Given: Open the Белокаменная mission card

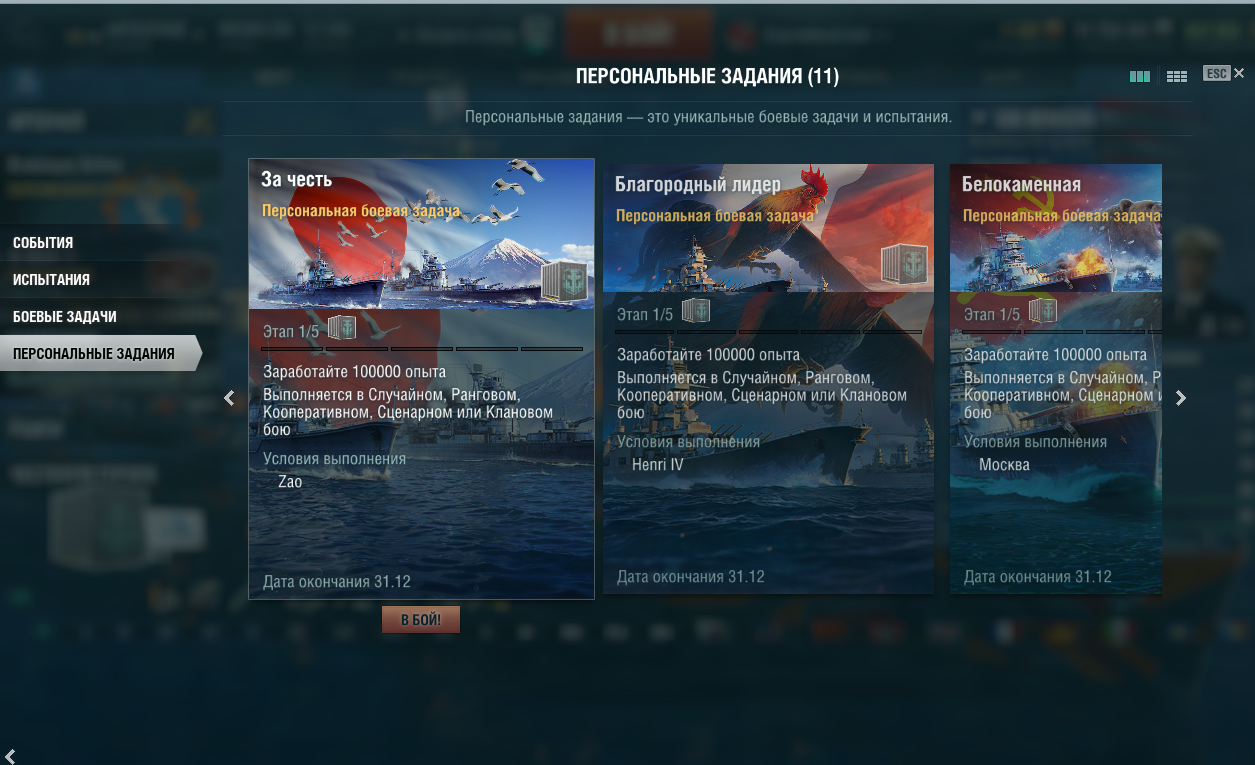Looking at the screenshot, I should 1056,379.
